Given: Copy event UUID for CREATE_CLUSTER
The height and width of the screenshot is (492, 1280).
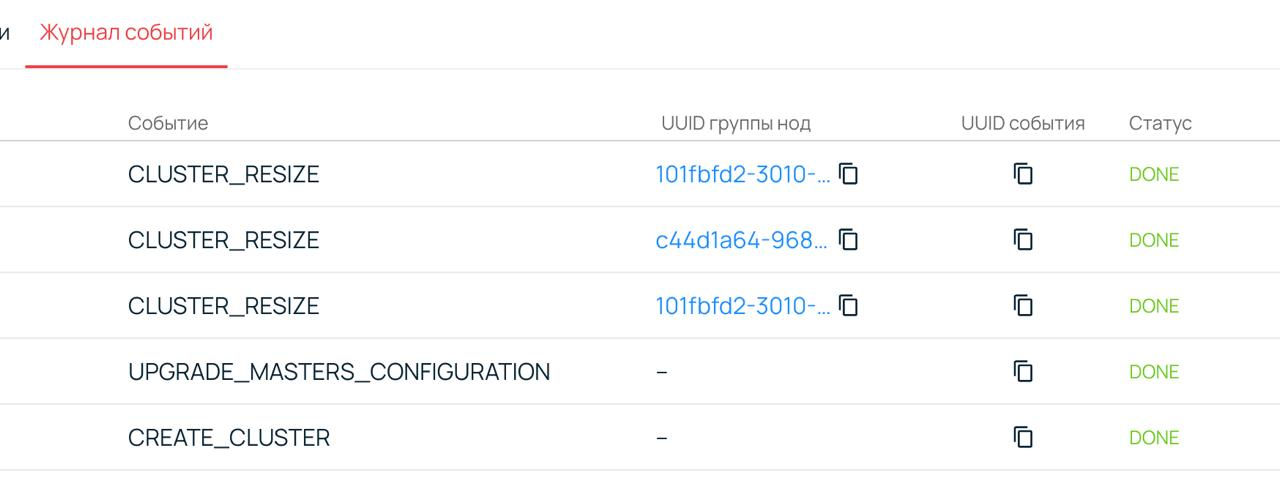Looking at the screenshot, I should [x=1022, y=438].
